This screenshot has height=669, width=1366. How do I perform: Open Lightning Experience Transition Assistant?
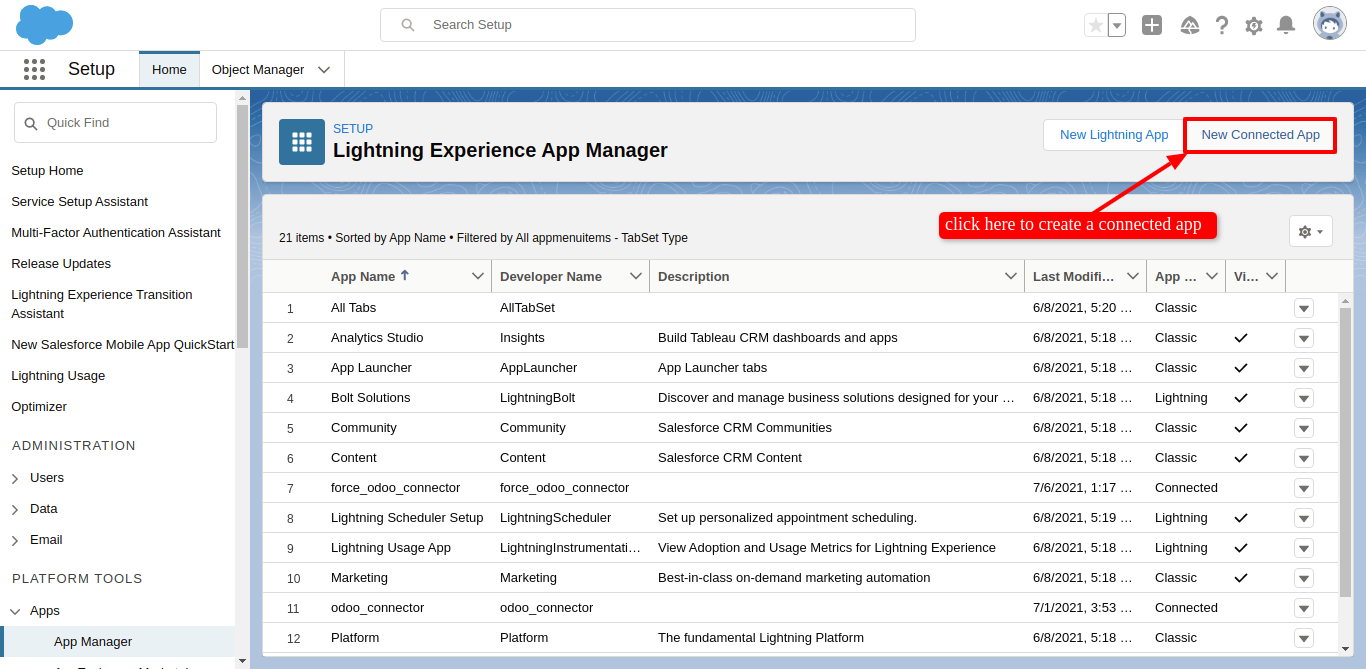pyautogui.click(x=102, y=304)
